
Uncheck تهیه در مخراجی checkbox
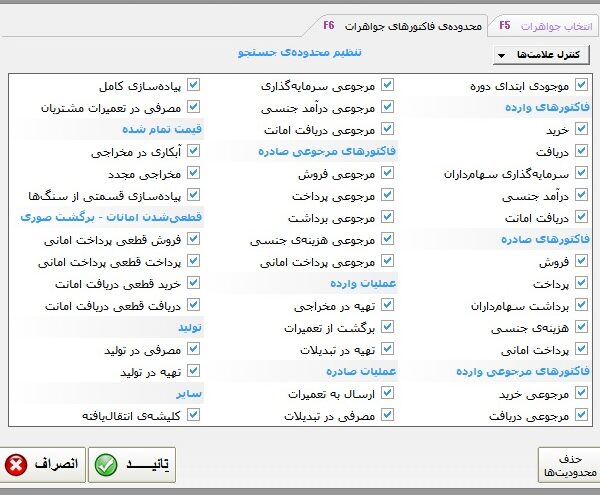point(387,304)
